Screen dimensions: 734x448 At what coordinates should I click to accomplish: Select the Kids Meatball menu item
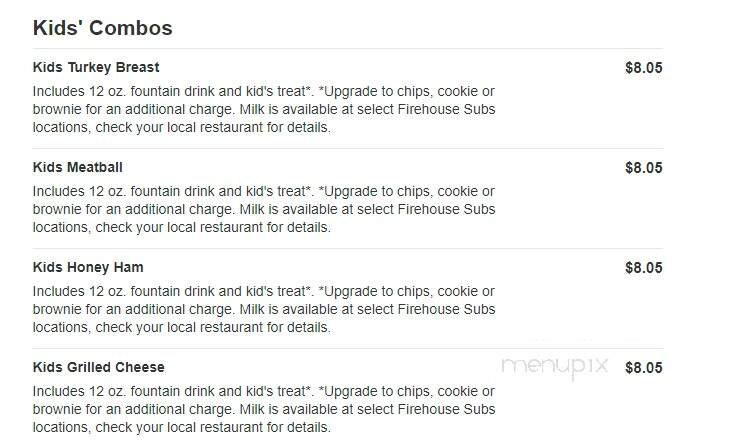point(78,168)
